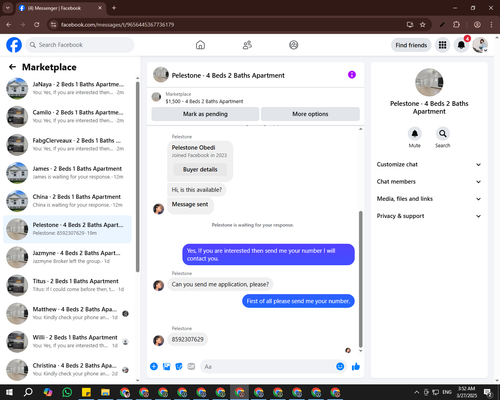The image size is (500, 400).
Task: Open Titus 2 Beds 1 Baths conversation
Action: pos(67,285)
